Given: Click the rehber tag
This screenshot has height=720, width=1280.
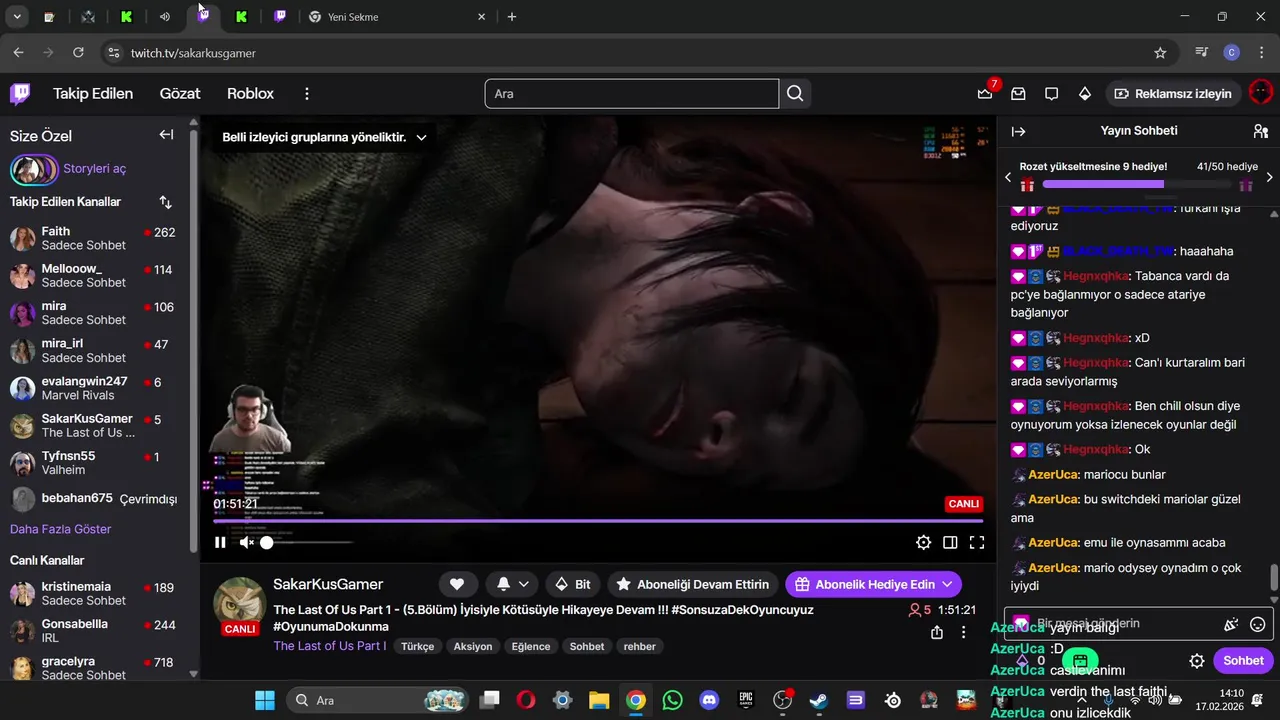Looking at the screenshot, I should click(x=640, y=646).
